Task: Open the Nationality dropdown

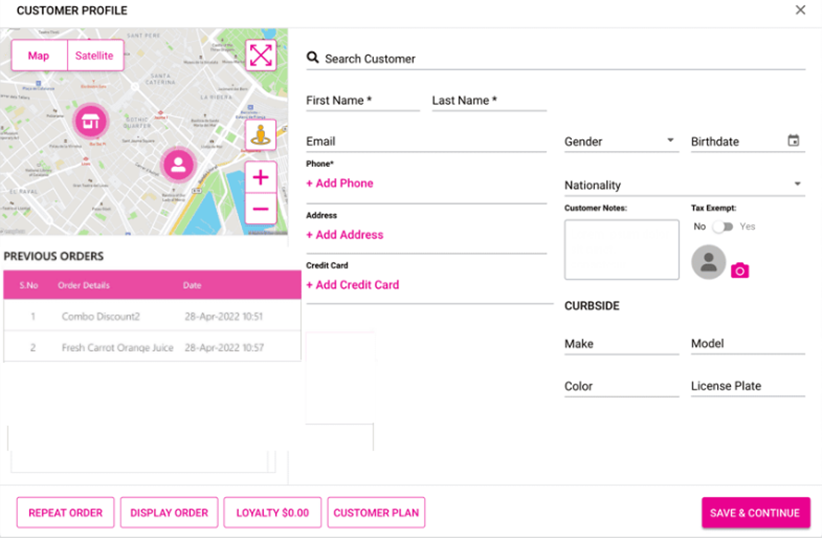Action: pos(797,184)
